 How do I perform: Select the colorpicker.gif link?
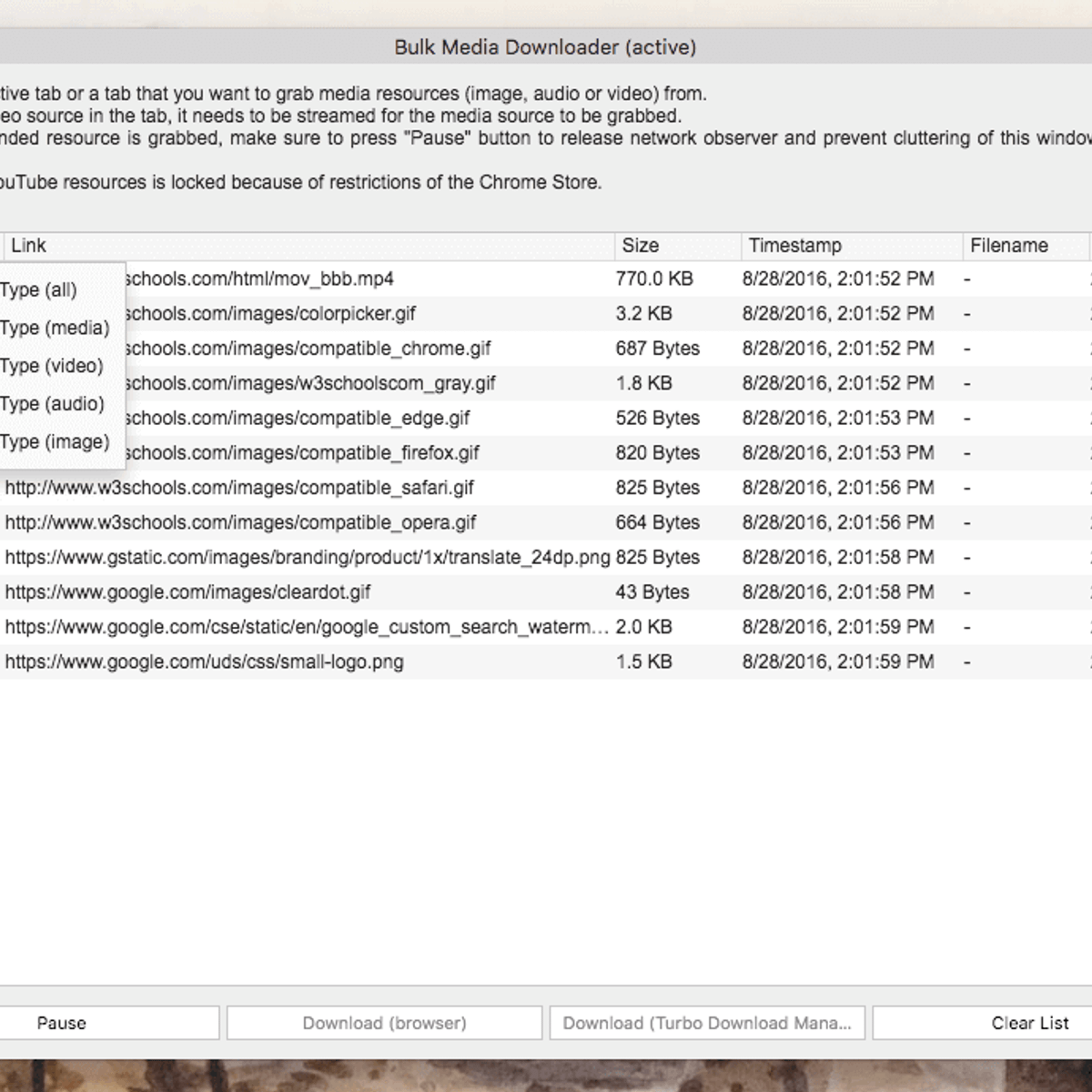269,314
